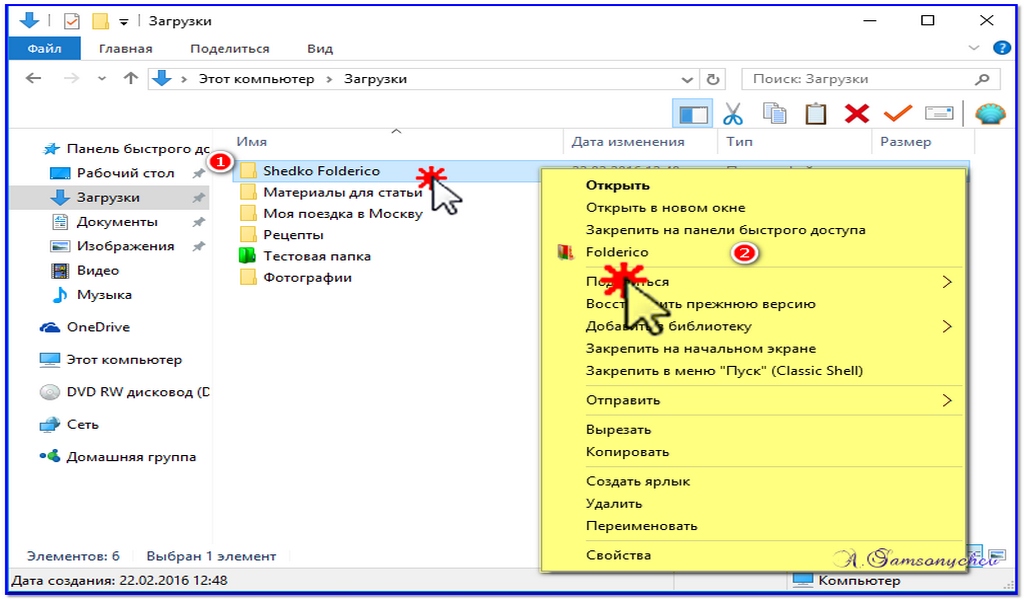Click the magnifier search icon
Image resolution: width=1024 pixels, height=600 pixels.
point(983,79)
